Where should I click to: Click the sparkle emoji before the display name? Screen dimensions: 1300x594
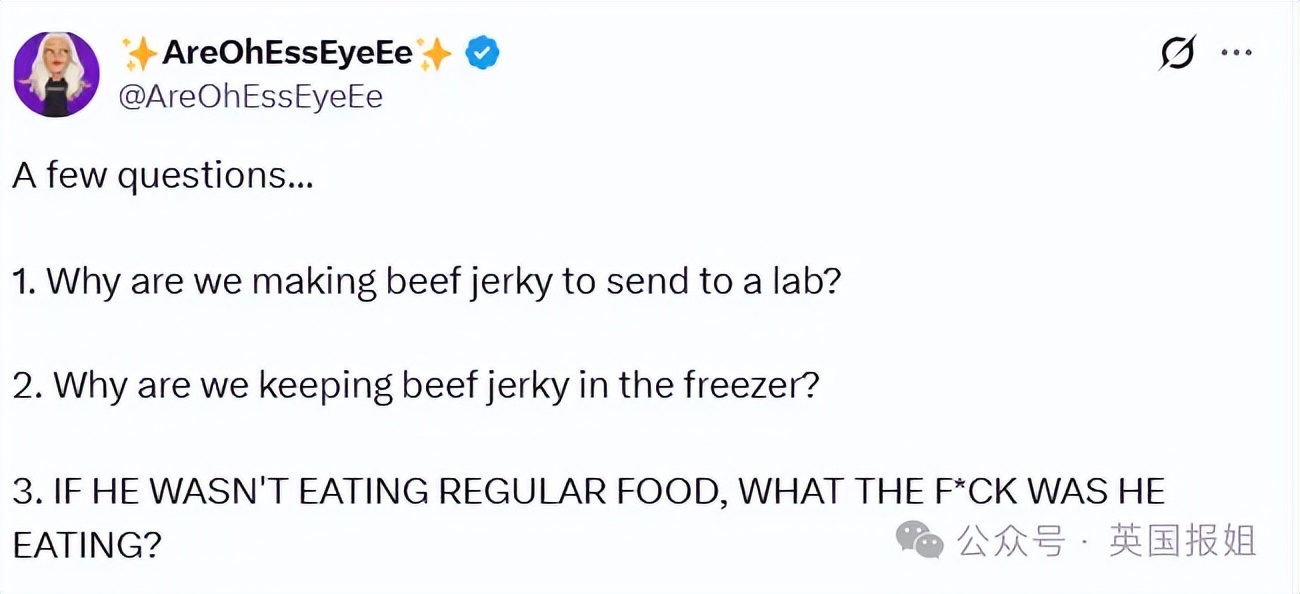[140, 54]
